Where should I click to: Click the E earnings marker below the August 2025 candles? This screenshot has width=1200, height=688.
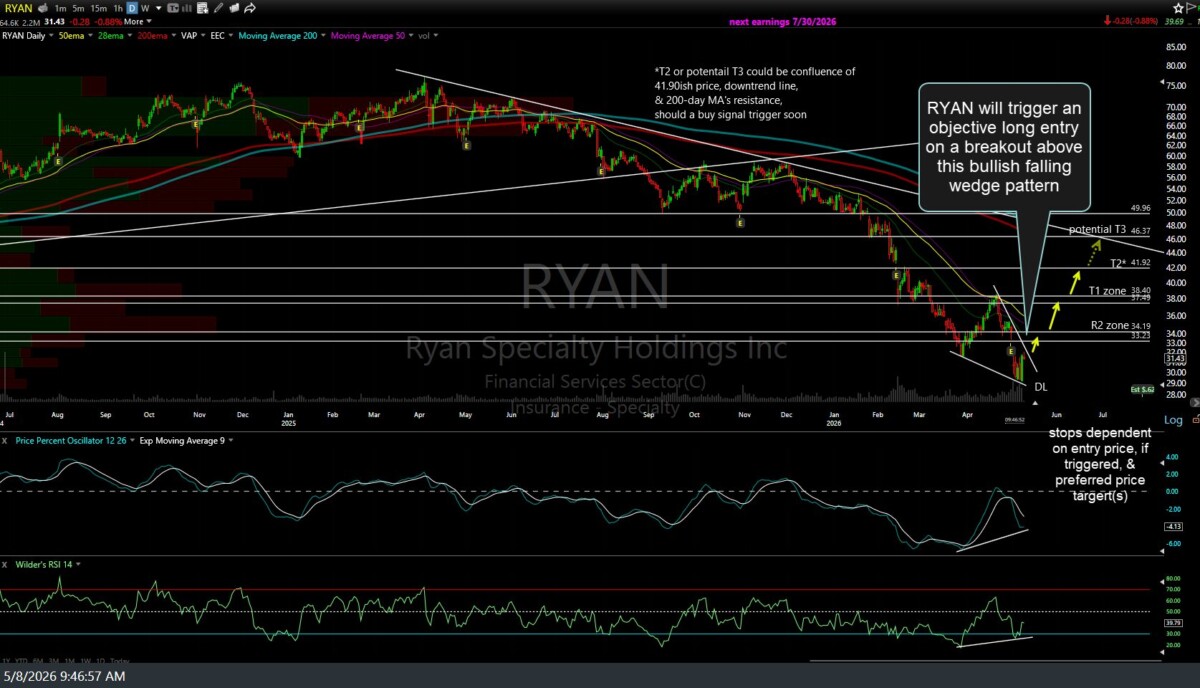[601, 171]
